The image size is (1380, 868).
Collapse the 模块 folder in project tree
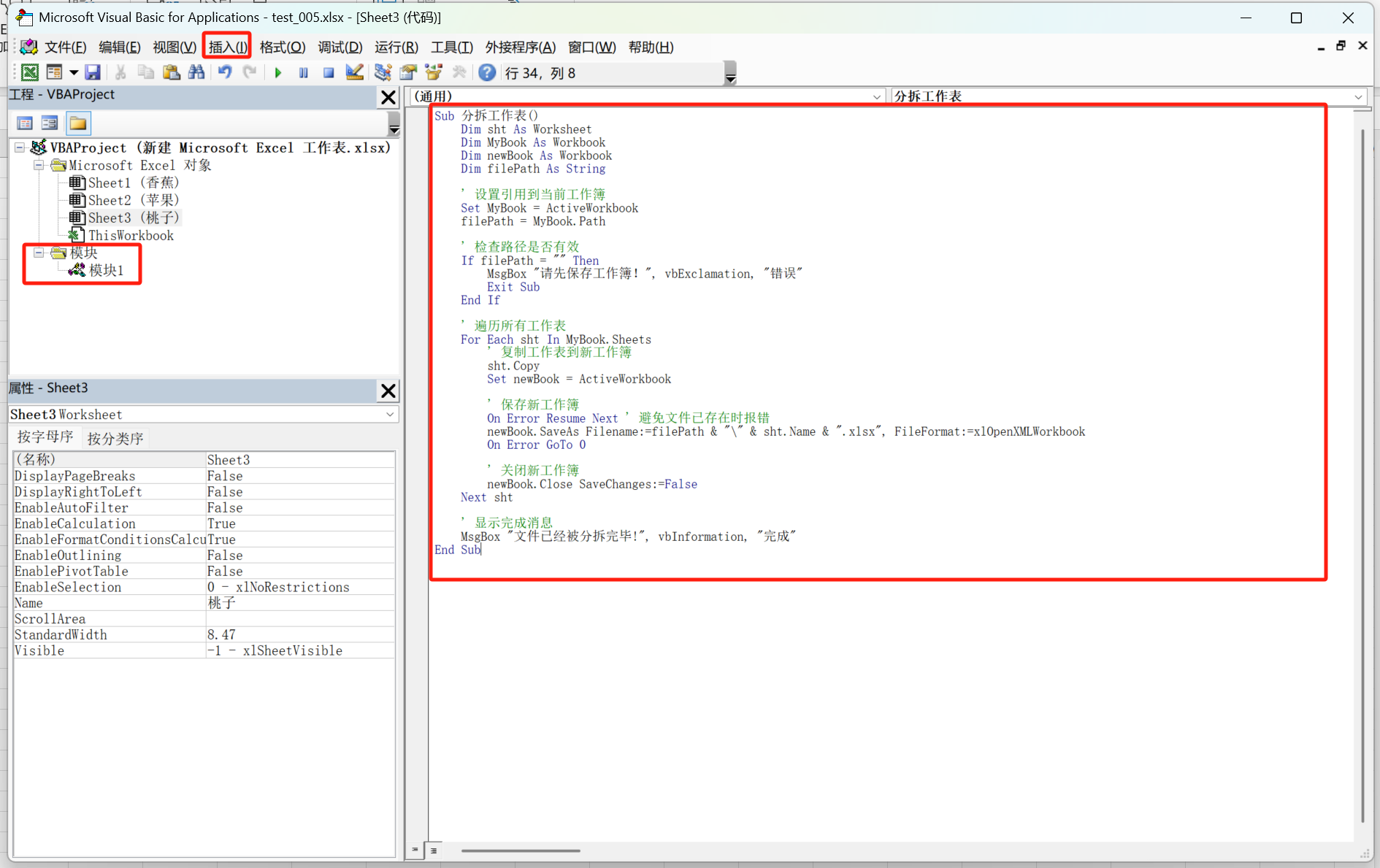click(x=39, y=253)
